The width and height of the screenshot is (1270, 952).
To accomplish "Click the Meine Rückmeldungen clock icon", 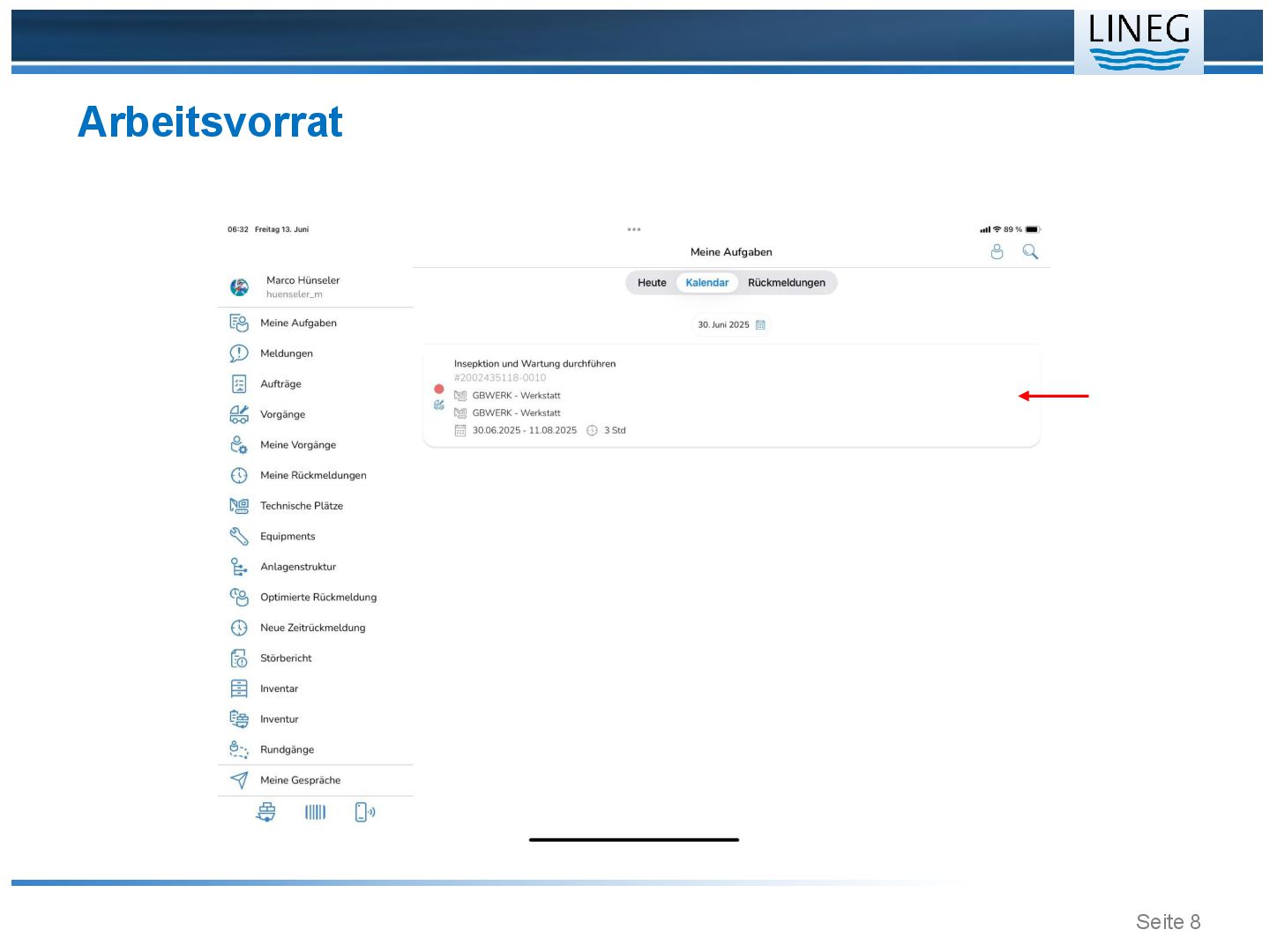I will pos(239,476).
